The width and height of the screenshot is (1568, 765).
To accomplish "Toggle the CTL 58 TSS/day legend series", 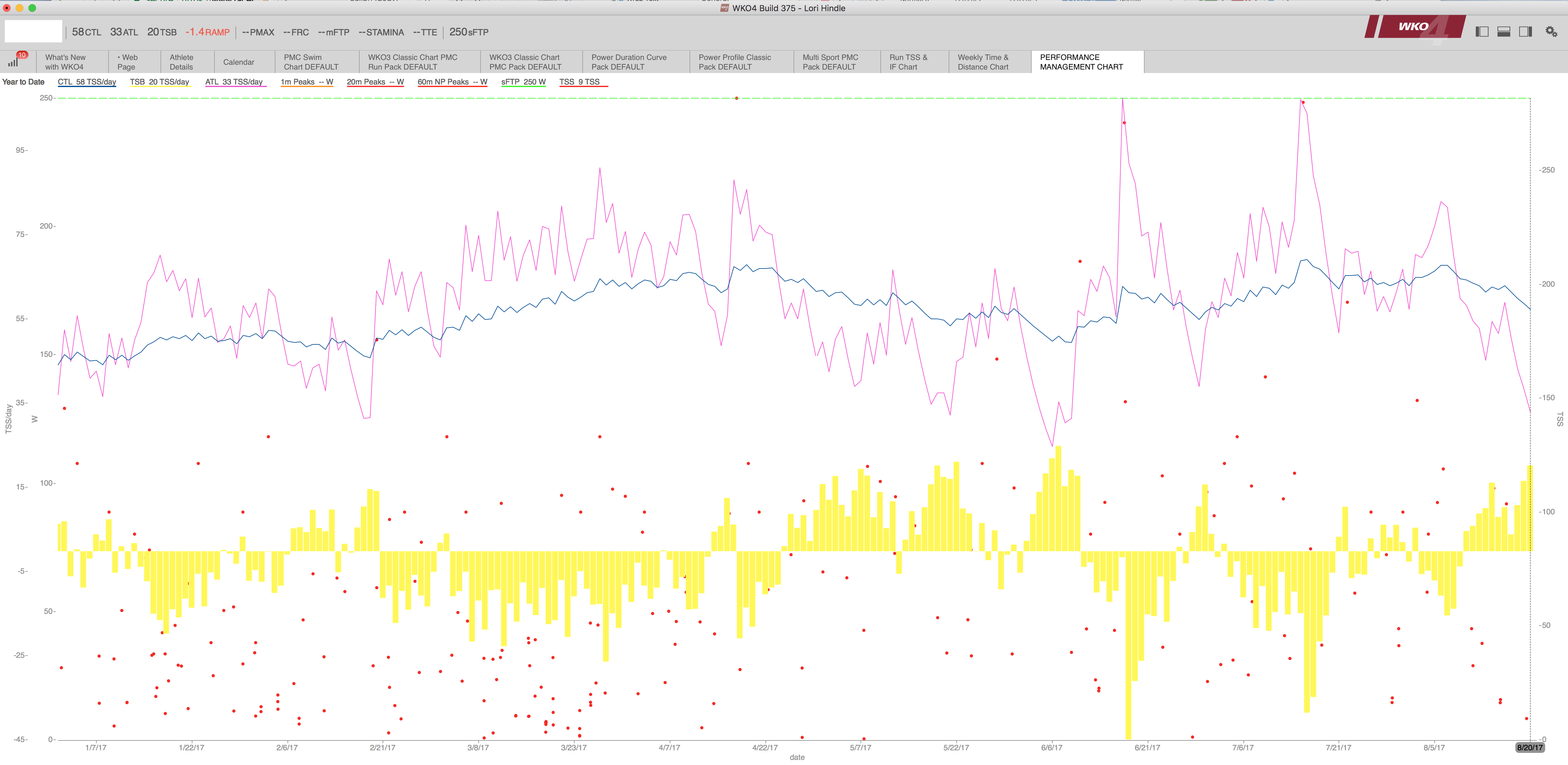I will (x=86, y=82).
